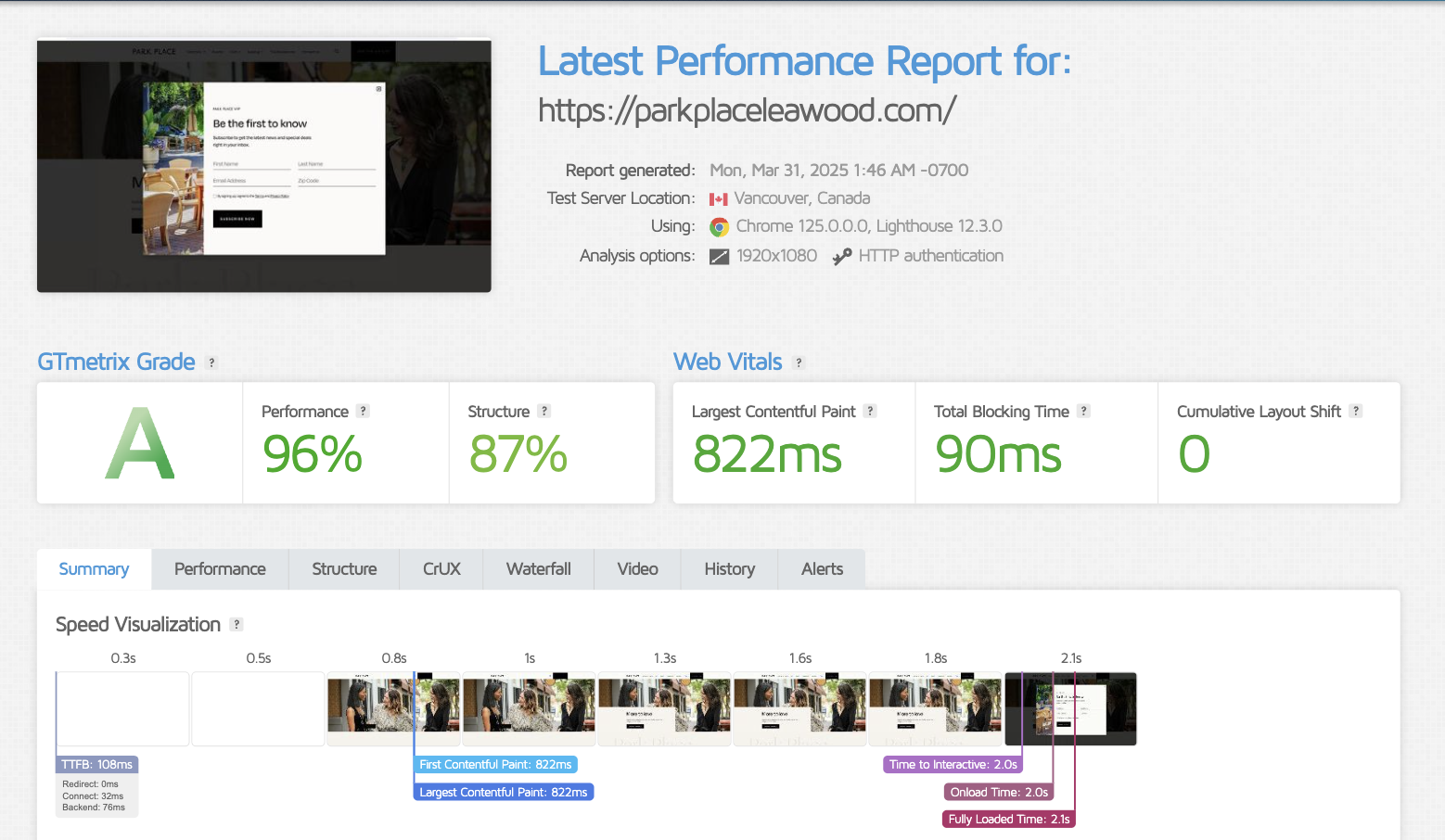Open the Waterfall tab

(539, 569)
